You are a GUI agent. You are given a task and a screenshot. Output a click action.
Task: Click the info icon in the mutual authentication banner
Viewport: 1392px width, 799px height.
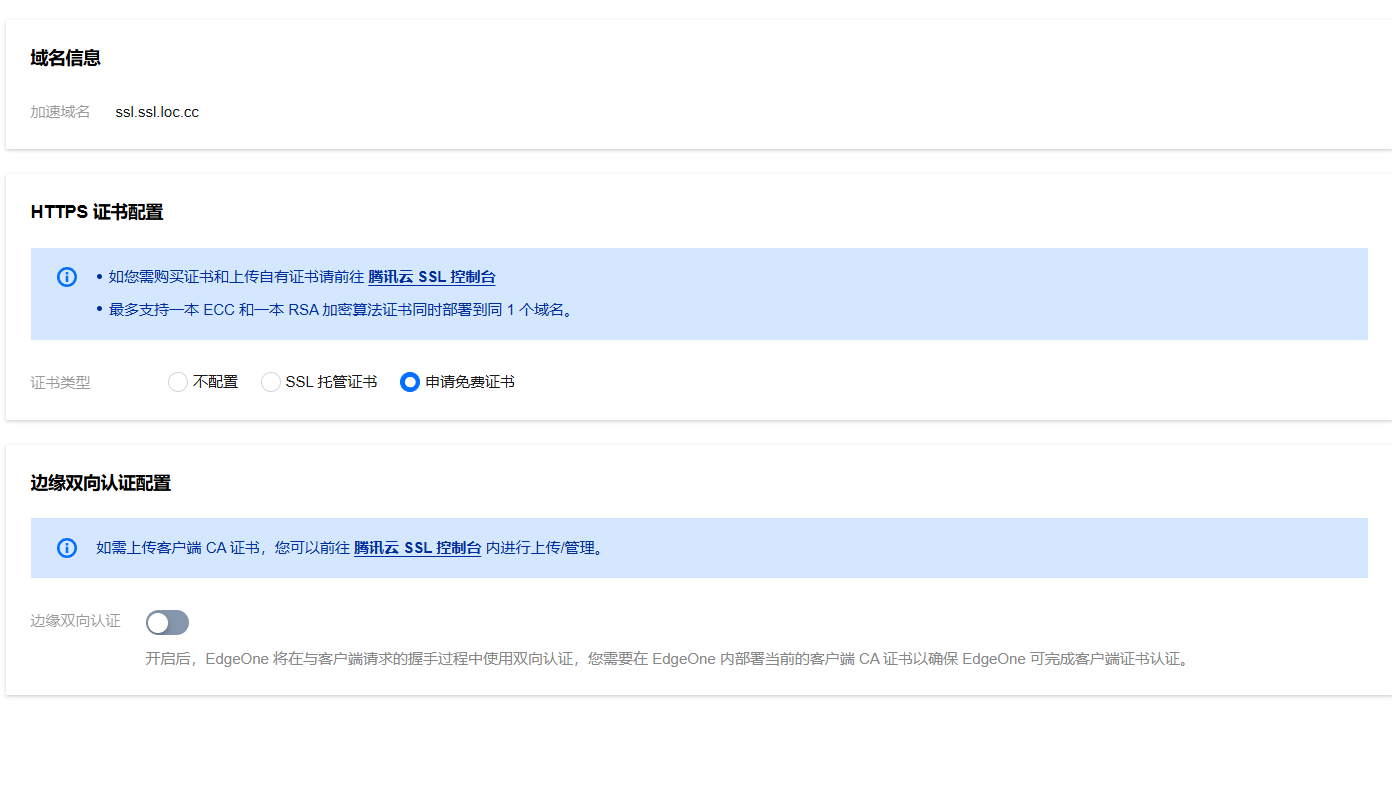pos(67,548)
